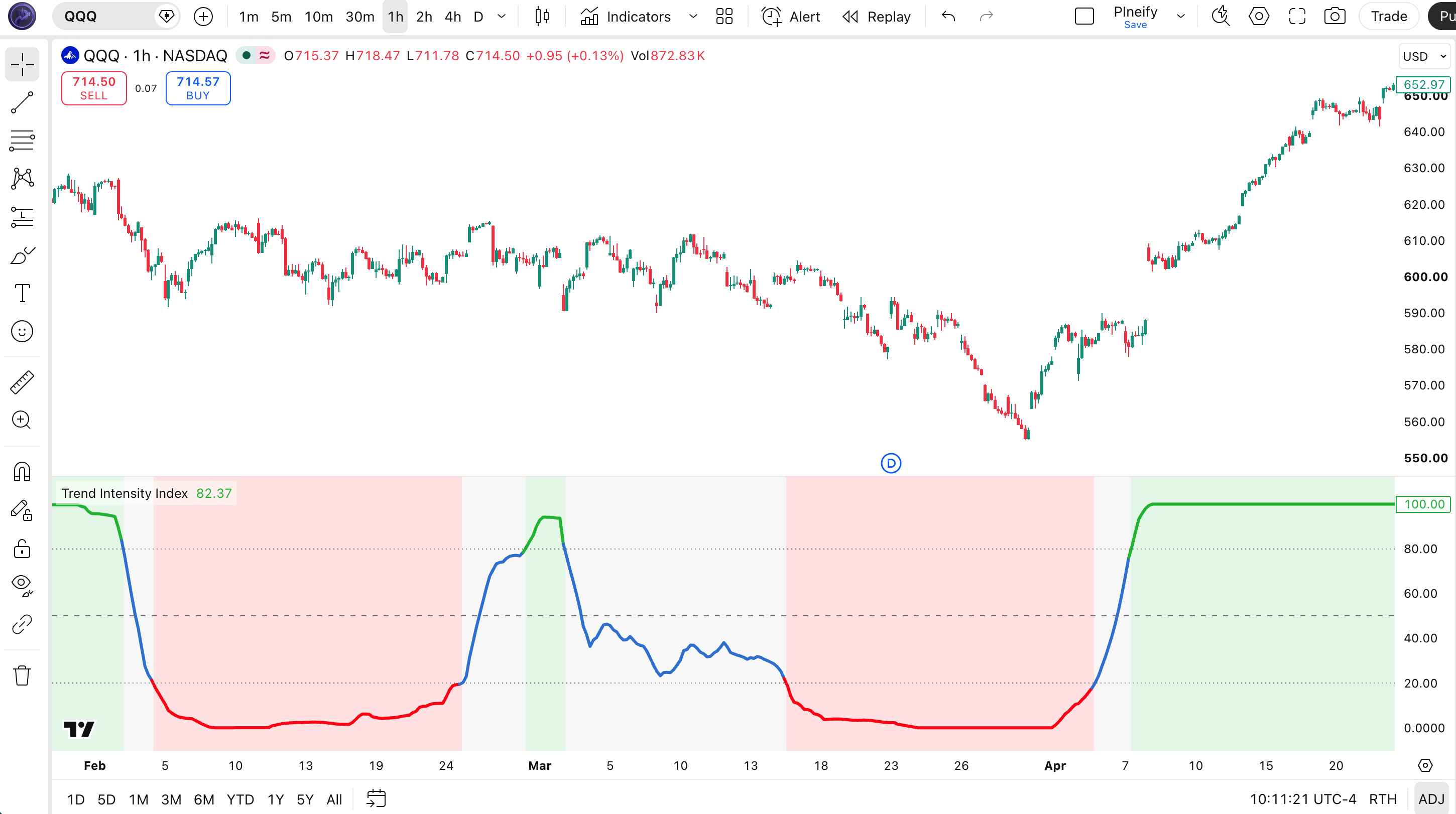This screenshot has height=814, width=1456.
Task: Set the date range to 1D
Action: (76, 799)
